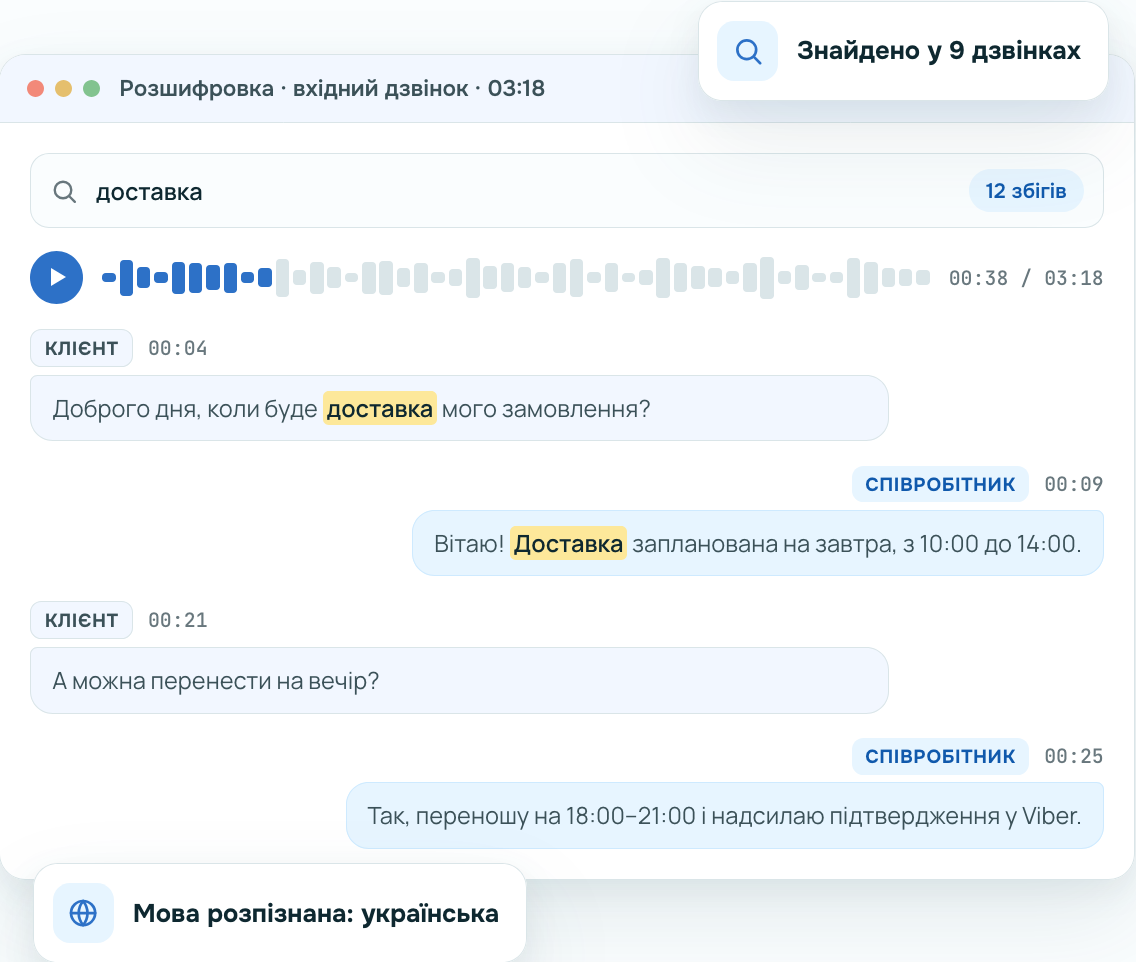Click the audio waveform progress bar
Image resolution: width=1136 pixels, height=962 pixels.
(516, 277)
